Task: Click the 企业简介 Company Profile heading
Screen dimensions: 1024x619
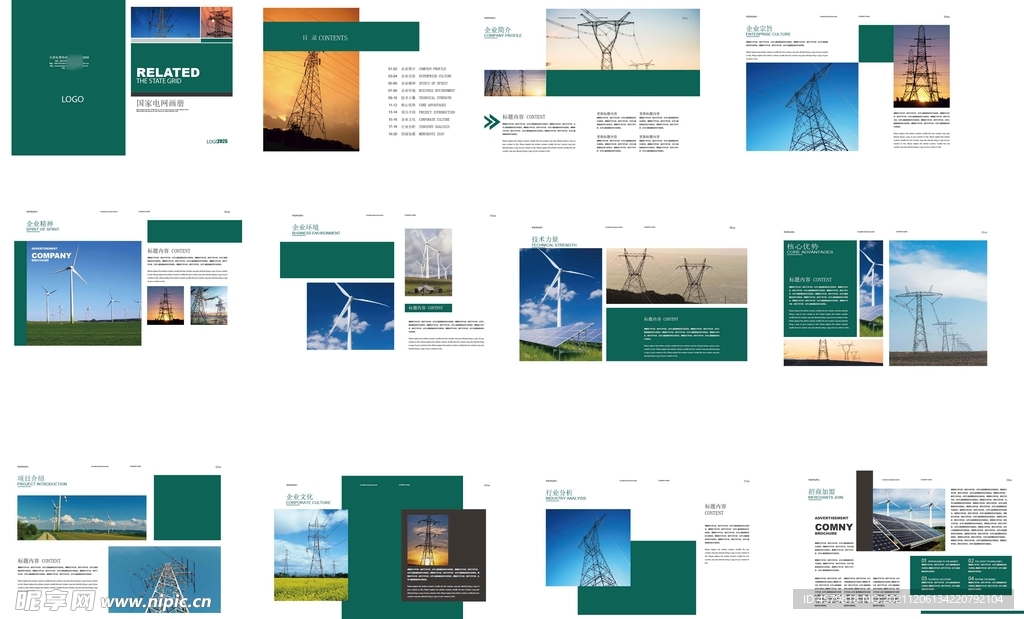Action: click(503, 31)
